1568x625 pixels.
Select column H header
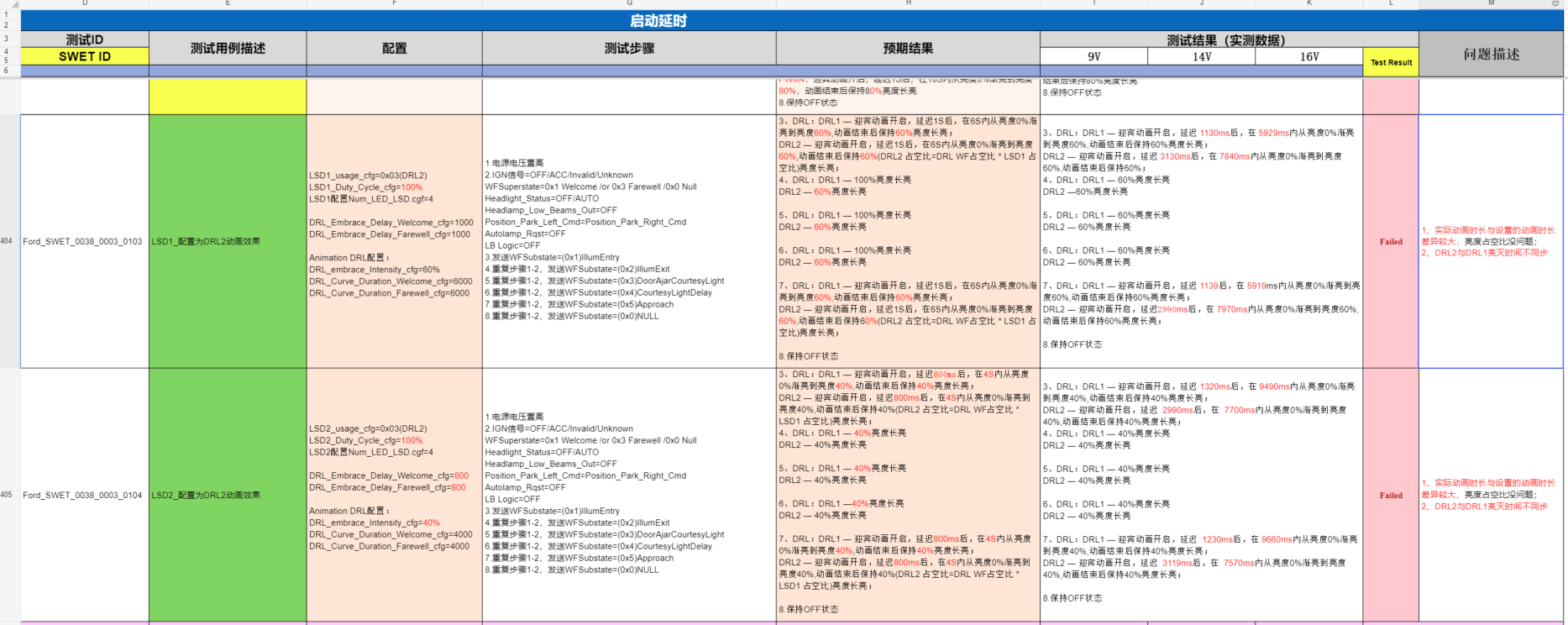[x=908, y=3]
